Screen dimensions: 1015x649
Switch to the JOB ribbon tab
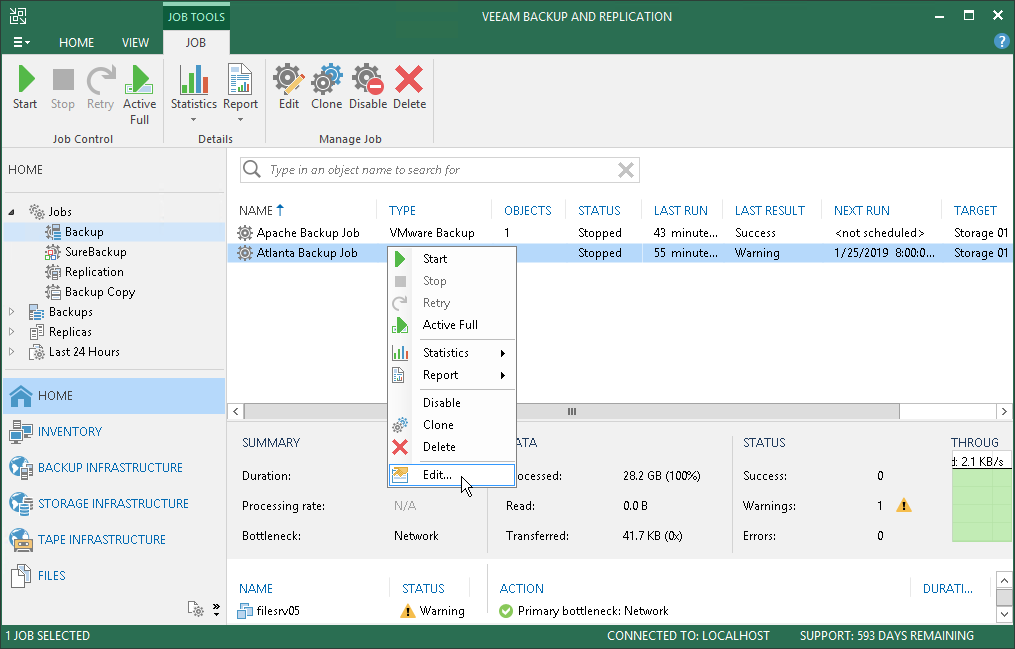click(x=195, y=42)
